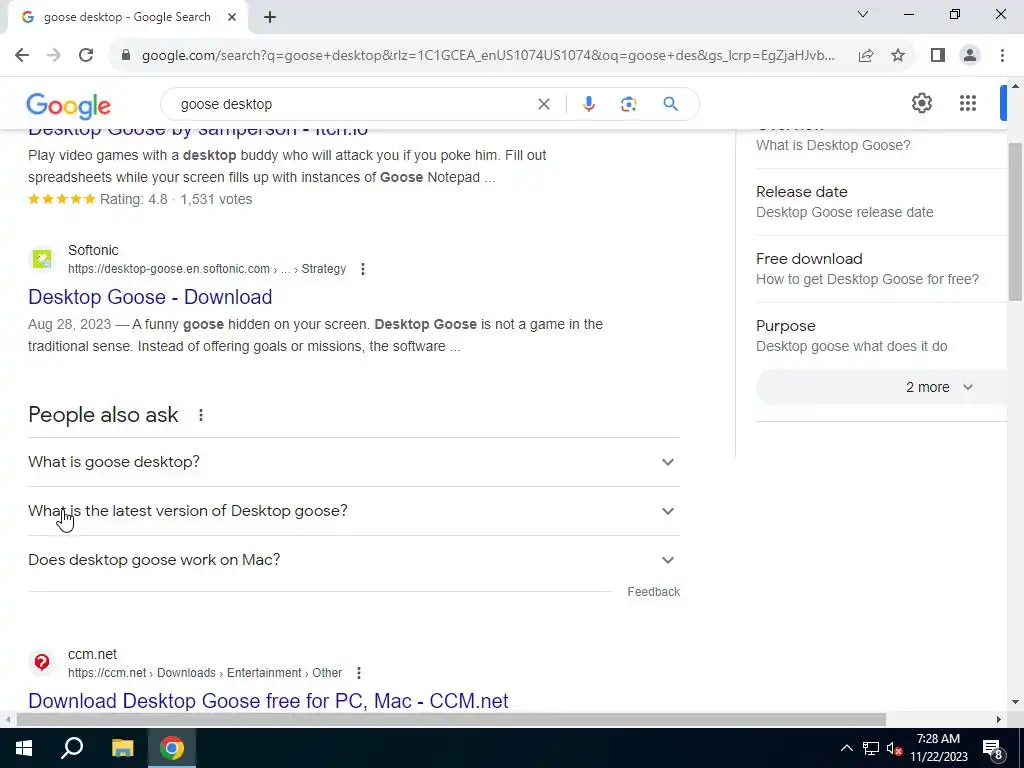Click the Chrome taskbar icon

point(172,748)
